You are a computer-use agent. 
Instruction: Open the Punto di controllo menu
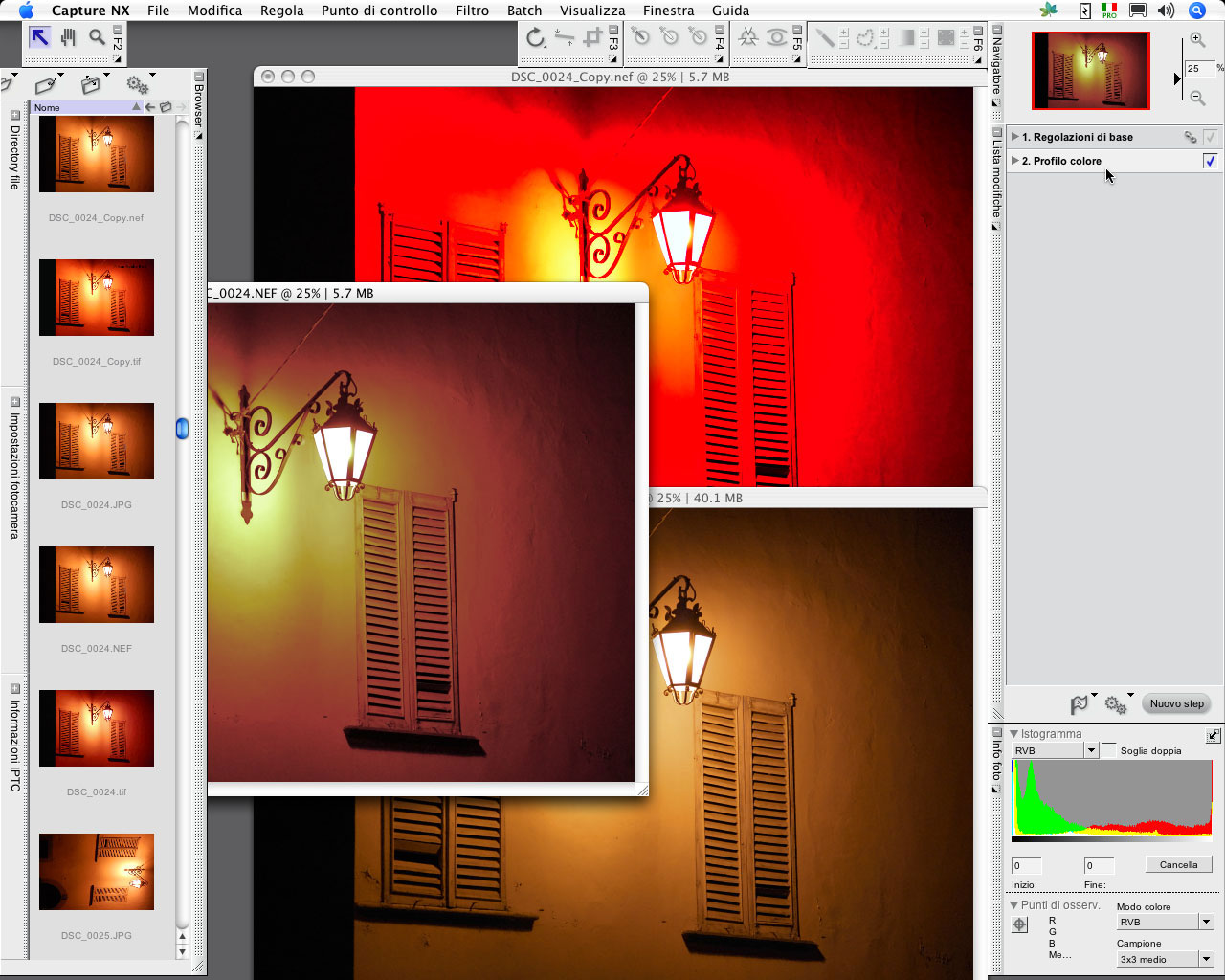tap(379, 11)
